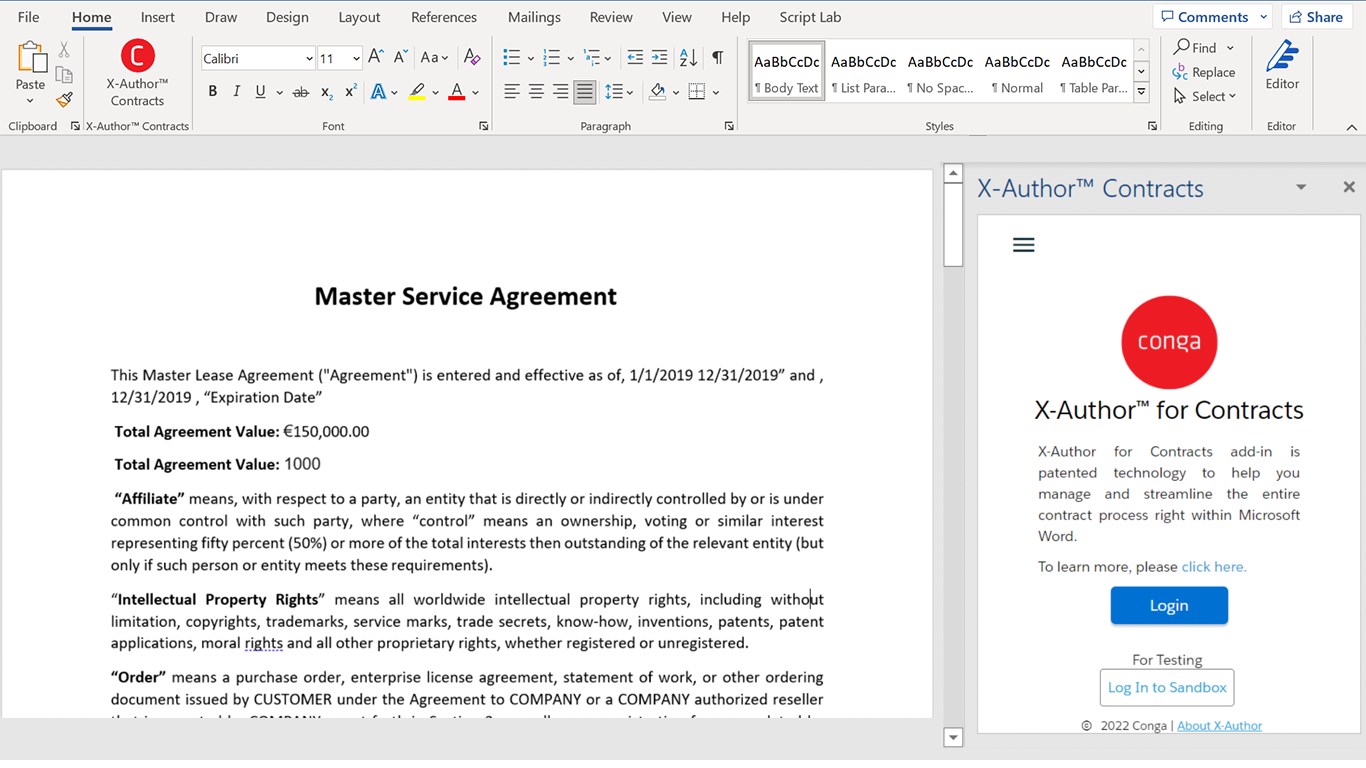
Task: Select the Format Painter brush
Action: click(64, 100)
